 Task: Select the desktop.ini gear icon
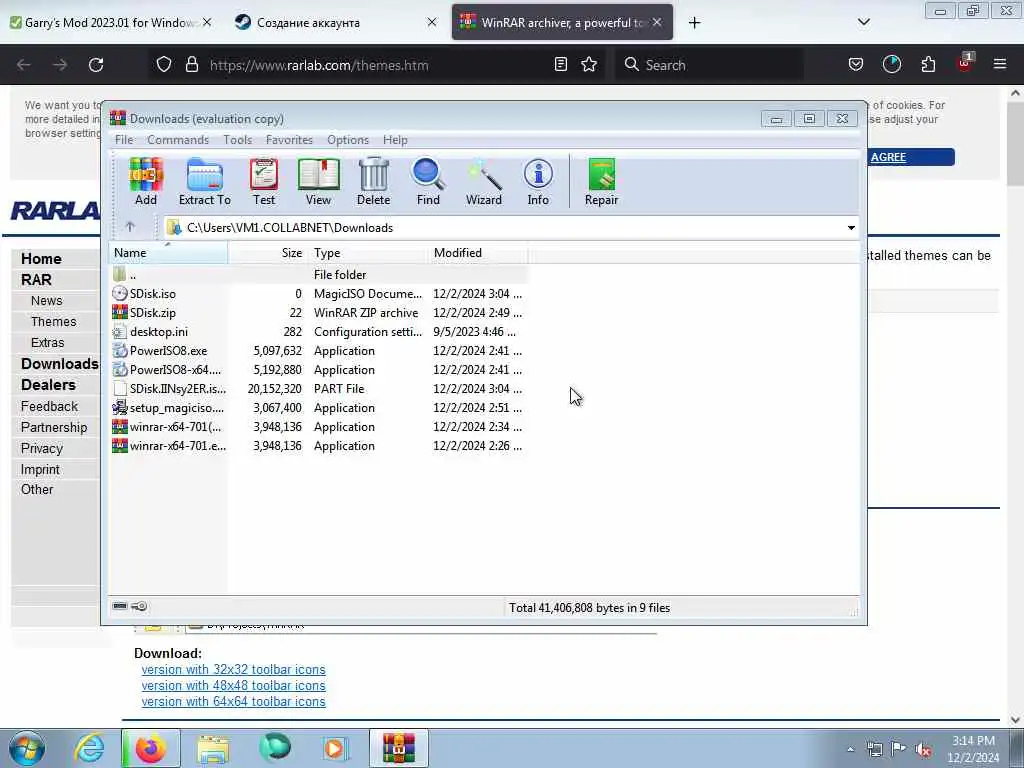tap(120, 332)
